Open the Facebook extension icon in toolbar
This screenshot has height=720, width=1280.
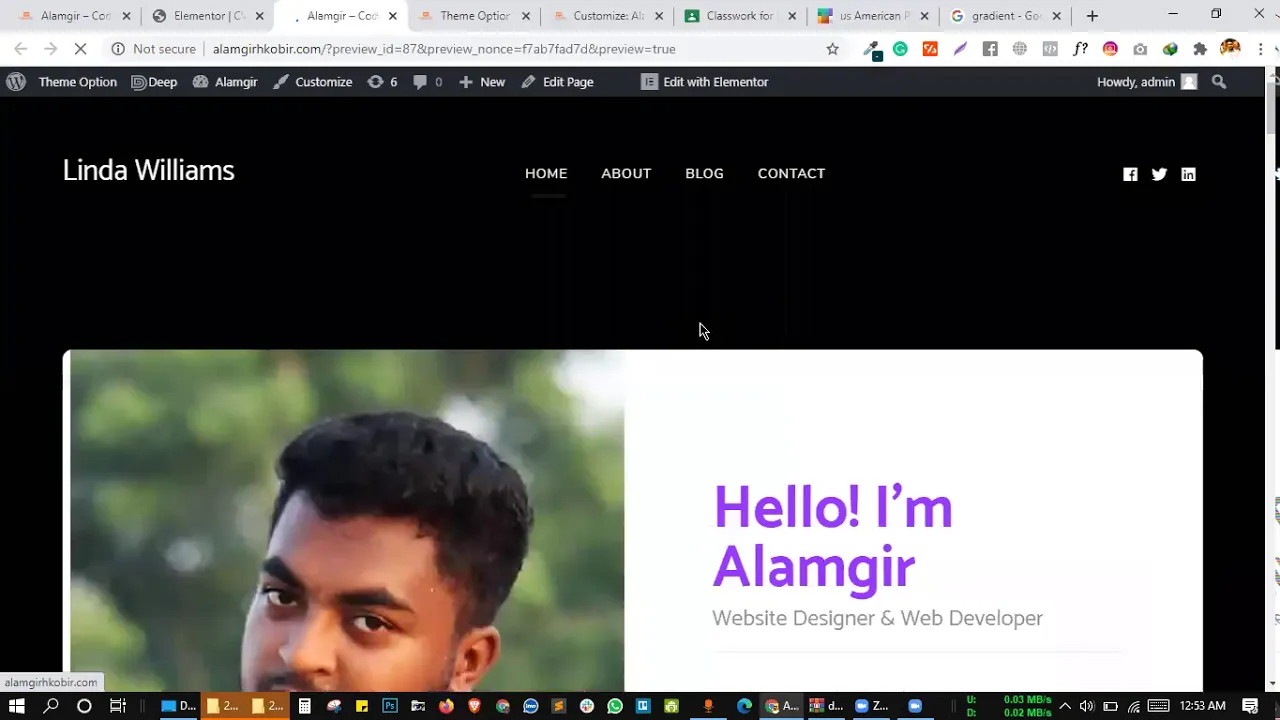(x=990, y=49)
